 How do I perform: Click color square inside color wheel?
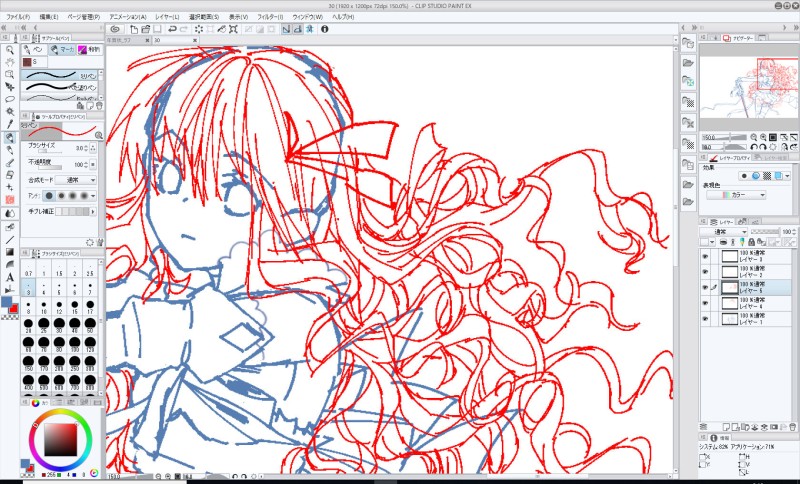[x=60, y=440]
